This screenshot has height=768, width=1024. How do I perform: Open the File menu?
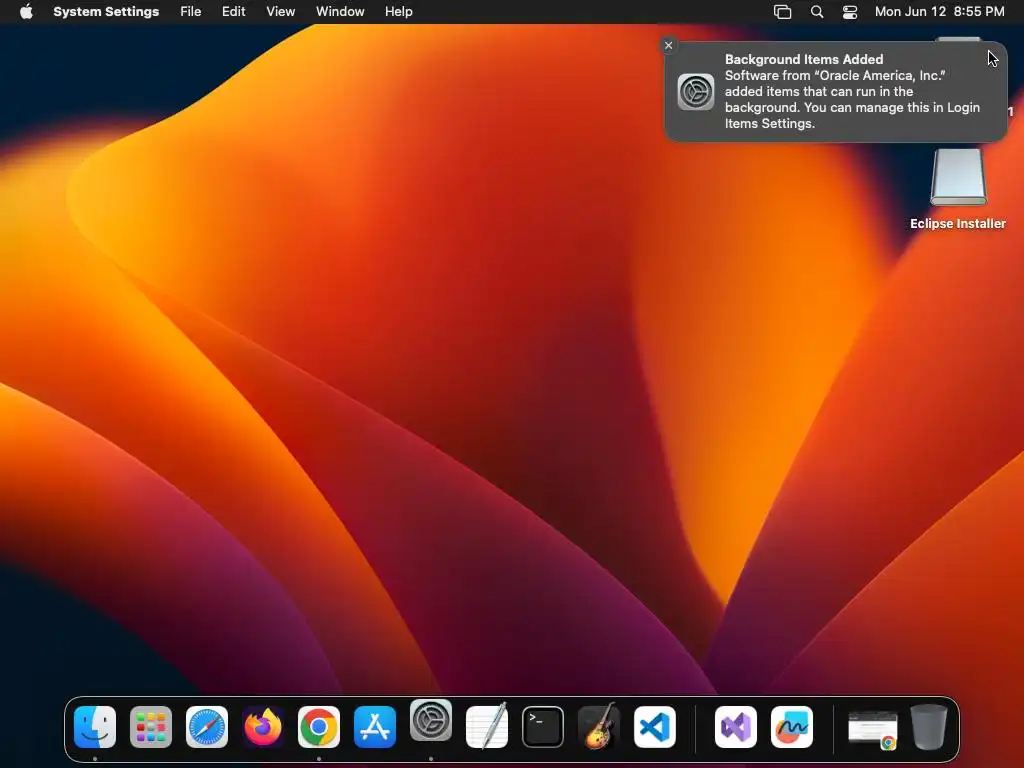point(191,12)
